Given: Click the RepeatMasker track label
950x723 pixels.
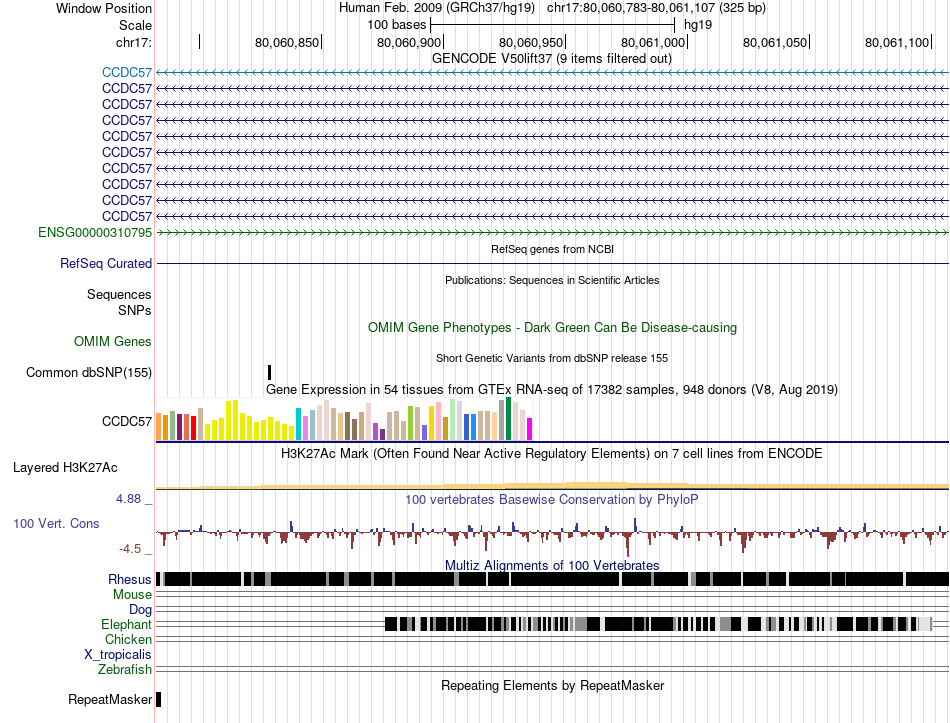Looking at the screenshot, I should 110,700.
